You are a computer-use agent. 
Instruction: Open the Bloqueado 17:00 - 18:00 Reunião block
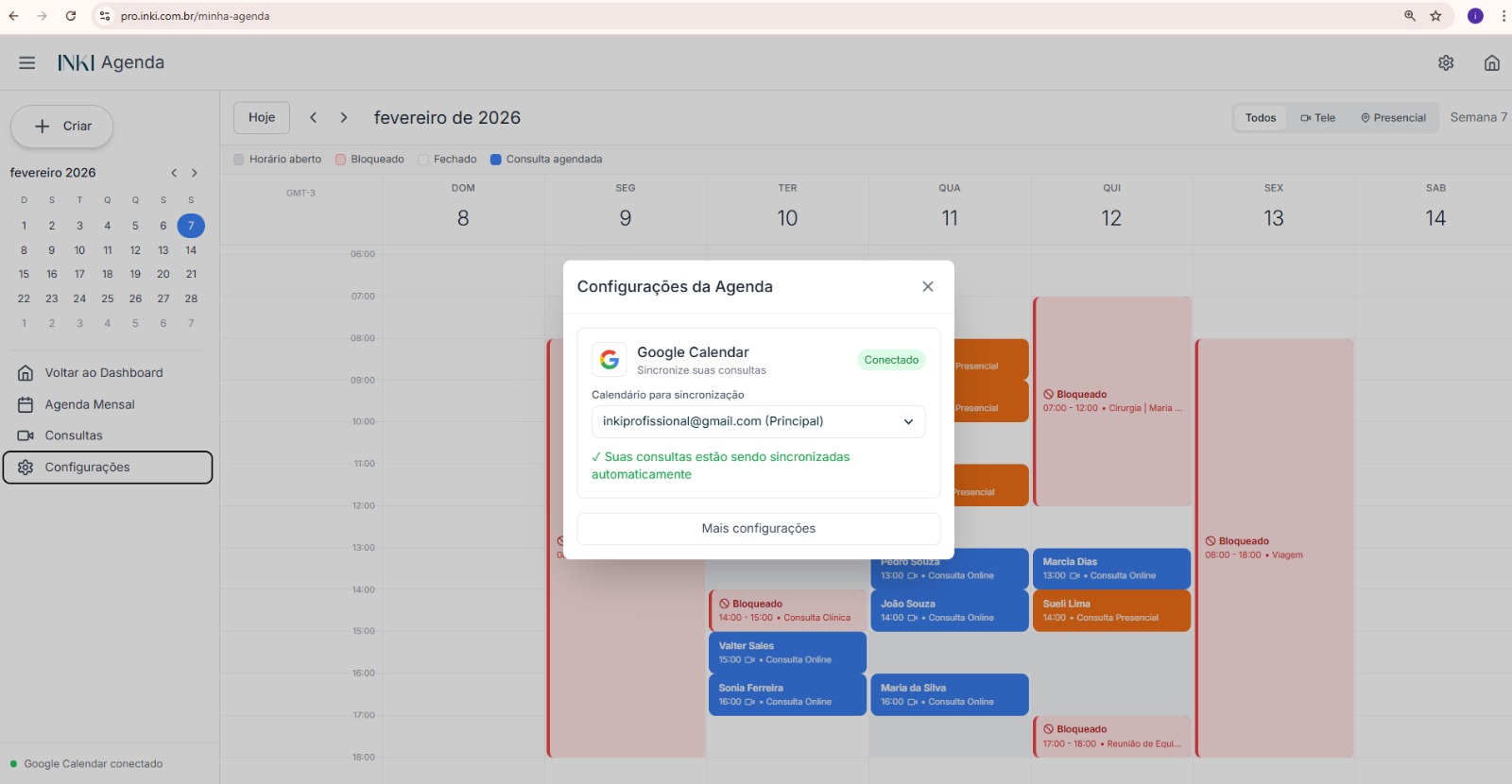1111,736
